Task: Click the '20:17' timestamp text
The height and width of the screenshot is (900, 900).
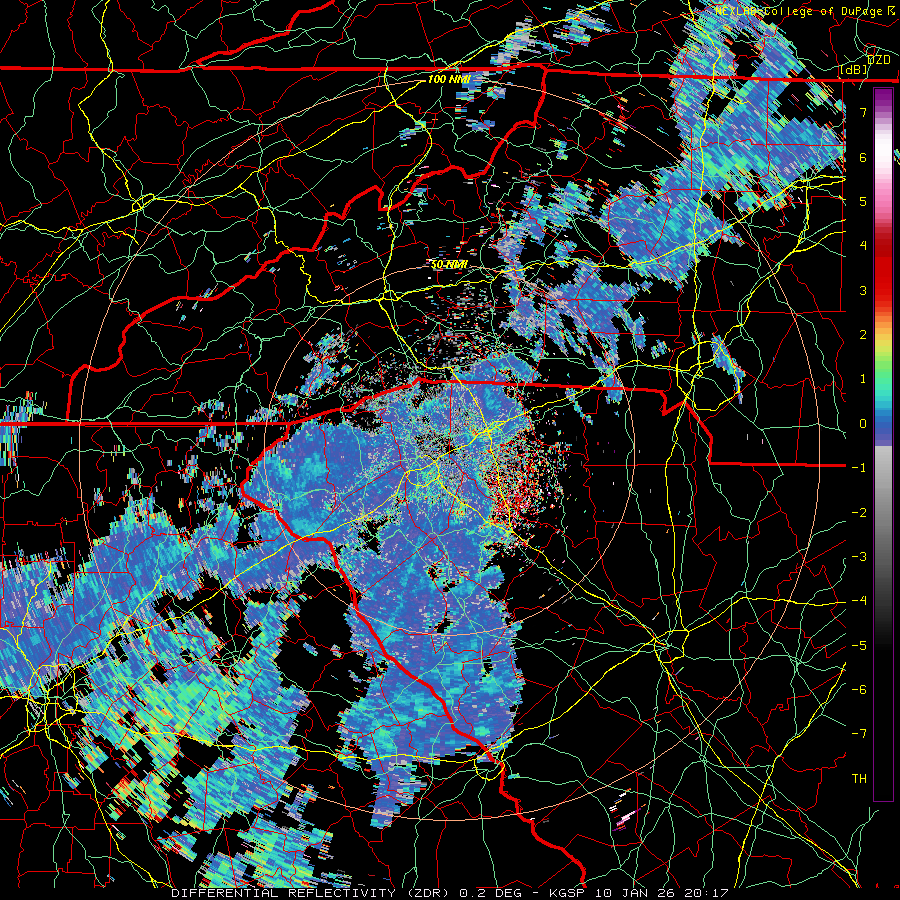Action: point(705,893)
